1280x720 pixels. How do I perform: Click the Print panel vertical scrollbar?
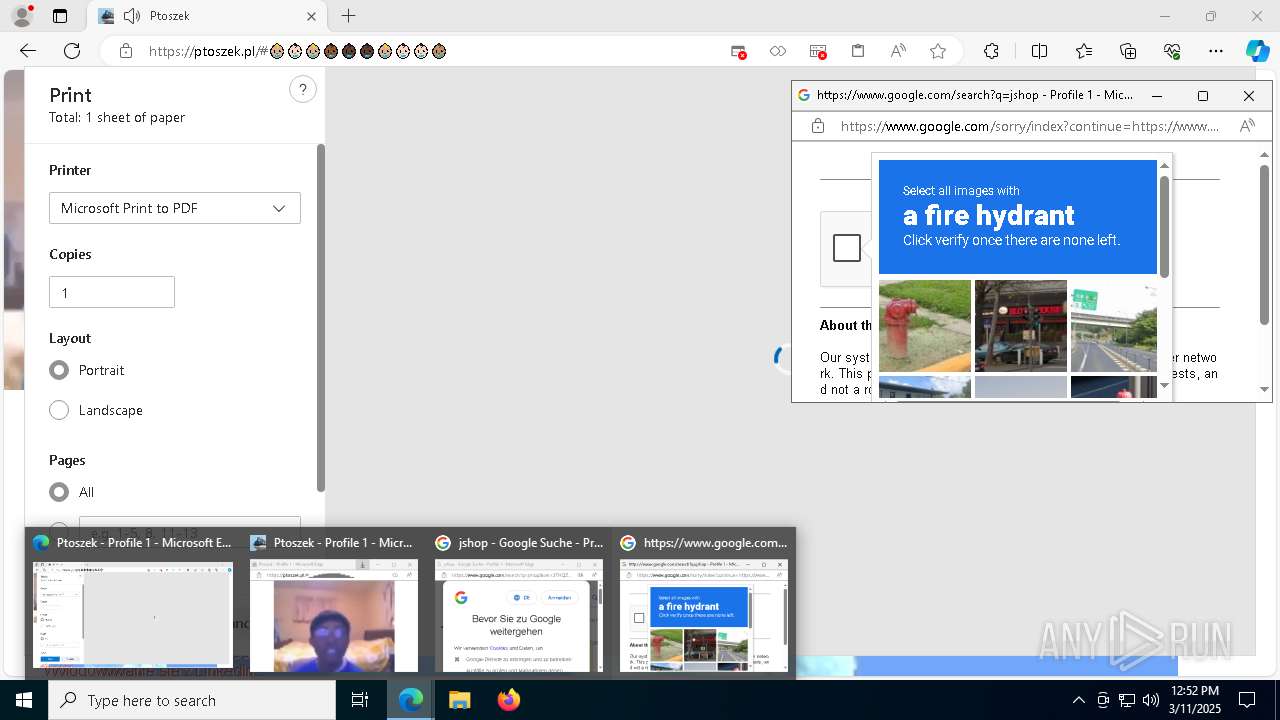pos(321,318)
